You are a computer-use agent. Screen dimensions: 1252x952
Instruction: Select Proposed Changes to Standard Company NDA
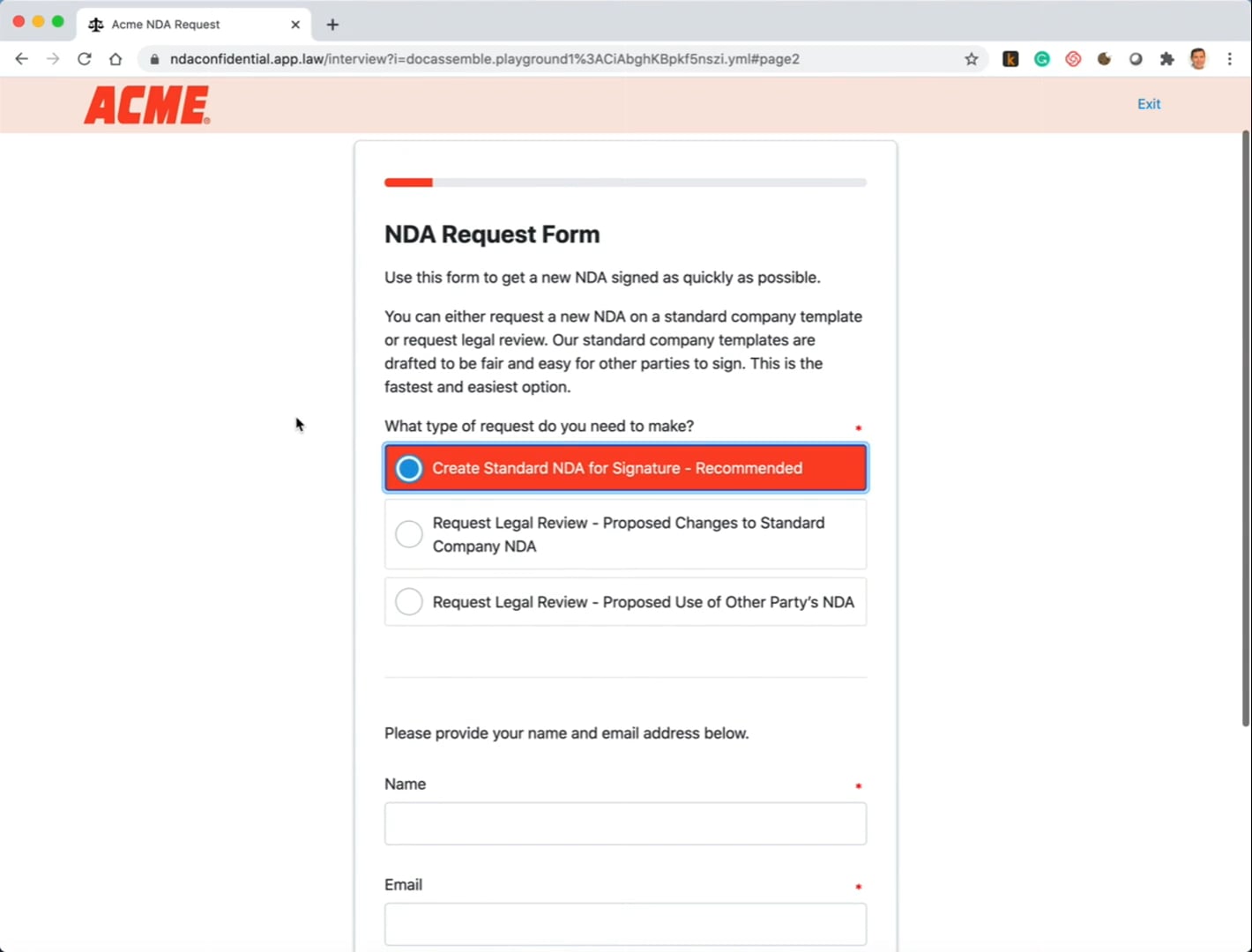point(626,534)
